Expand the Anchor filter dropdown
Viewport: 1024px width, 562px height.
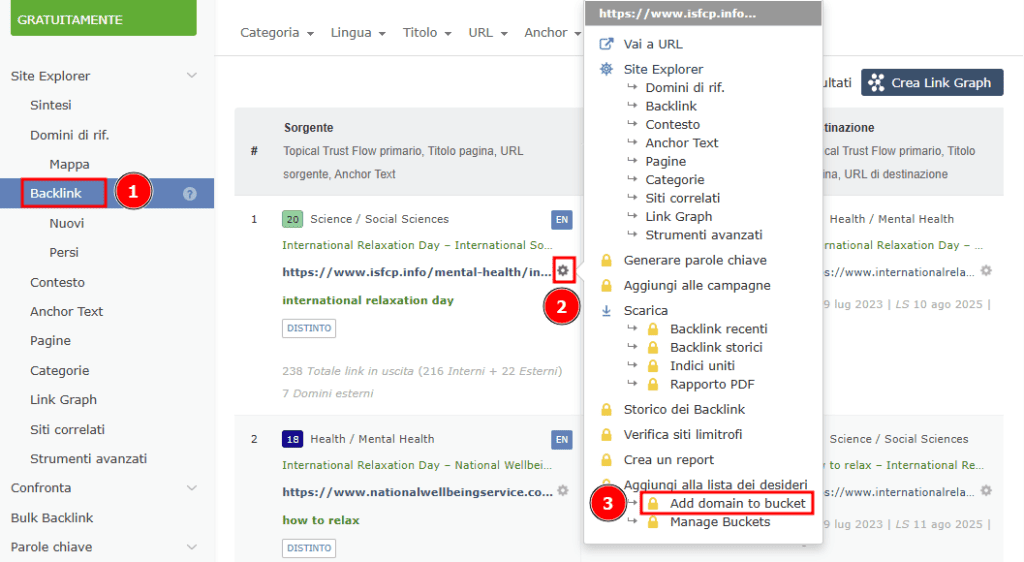coord(552,33)
